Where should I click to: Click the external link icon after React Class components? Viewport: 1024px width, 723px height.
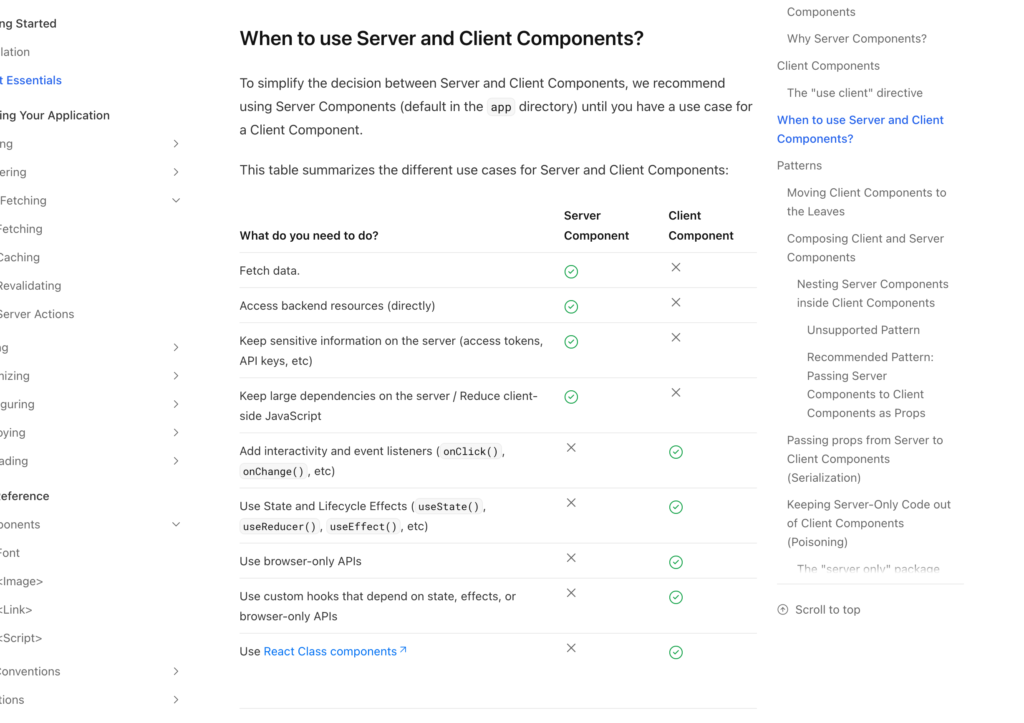point(403,650)
